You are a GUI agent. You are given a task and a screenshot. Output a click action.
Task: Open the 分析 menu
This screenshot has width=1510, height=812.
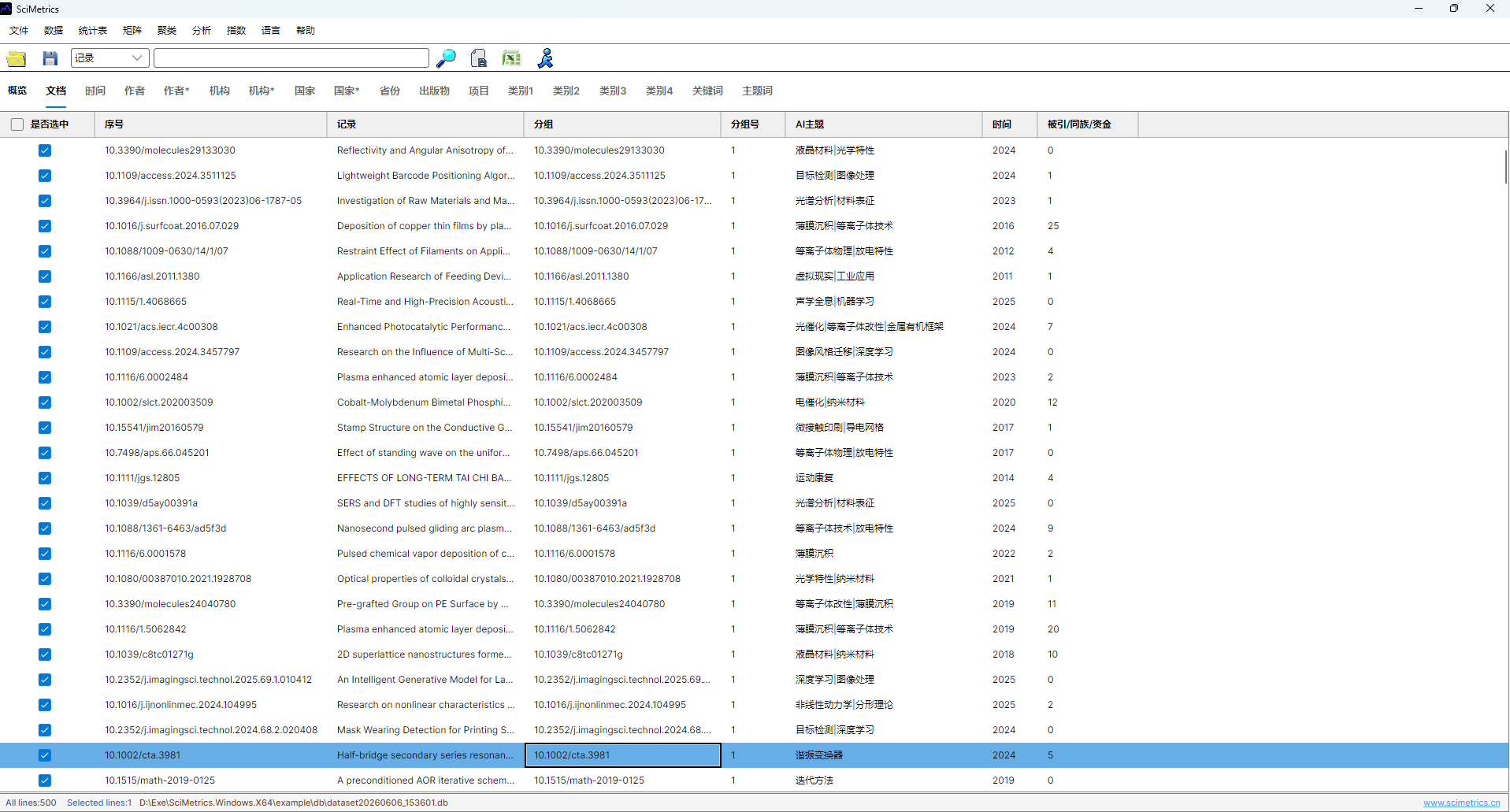(x=202, y=31)
